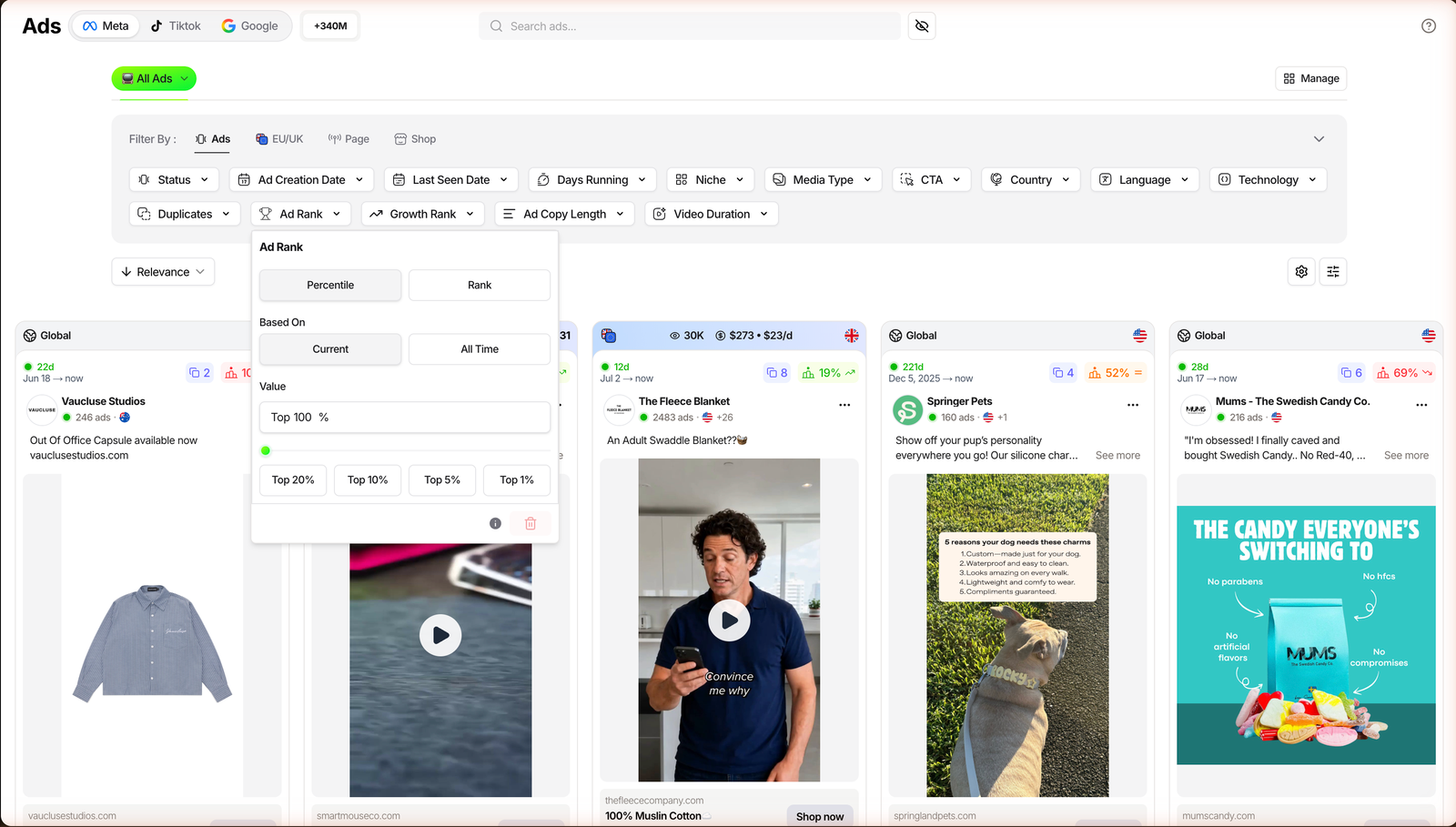Click the Top 20% preset button
Screen dimensions: 1456x827
[x=293, y=479]
